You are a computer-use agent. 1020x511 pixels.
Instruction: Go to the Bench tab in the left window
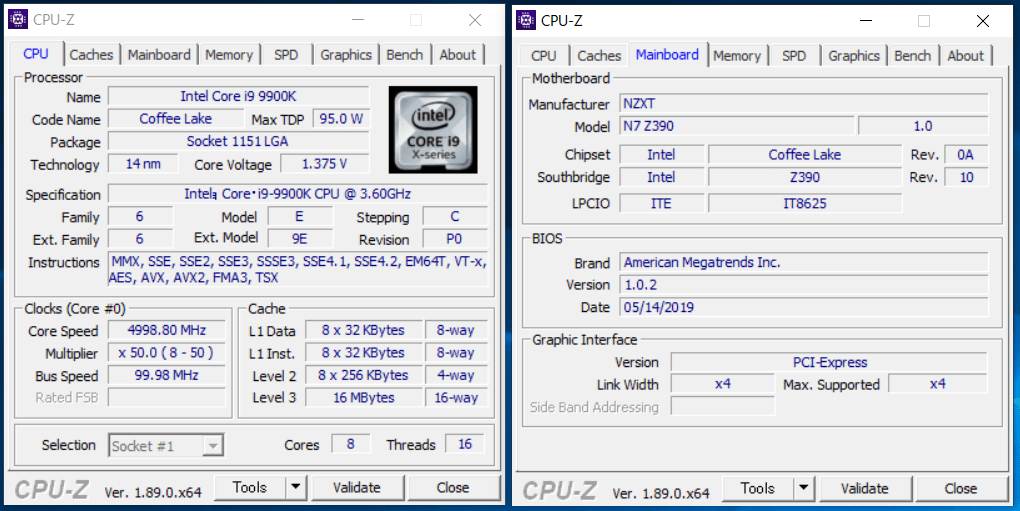[405, 55]
